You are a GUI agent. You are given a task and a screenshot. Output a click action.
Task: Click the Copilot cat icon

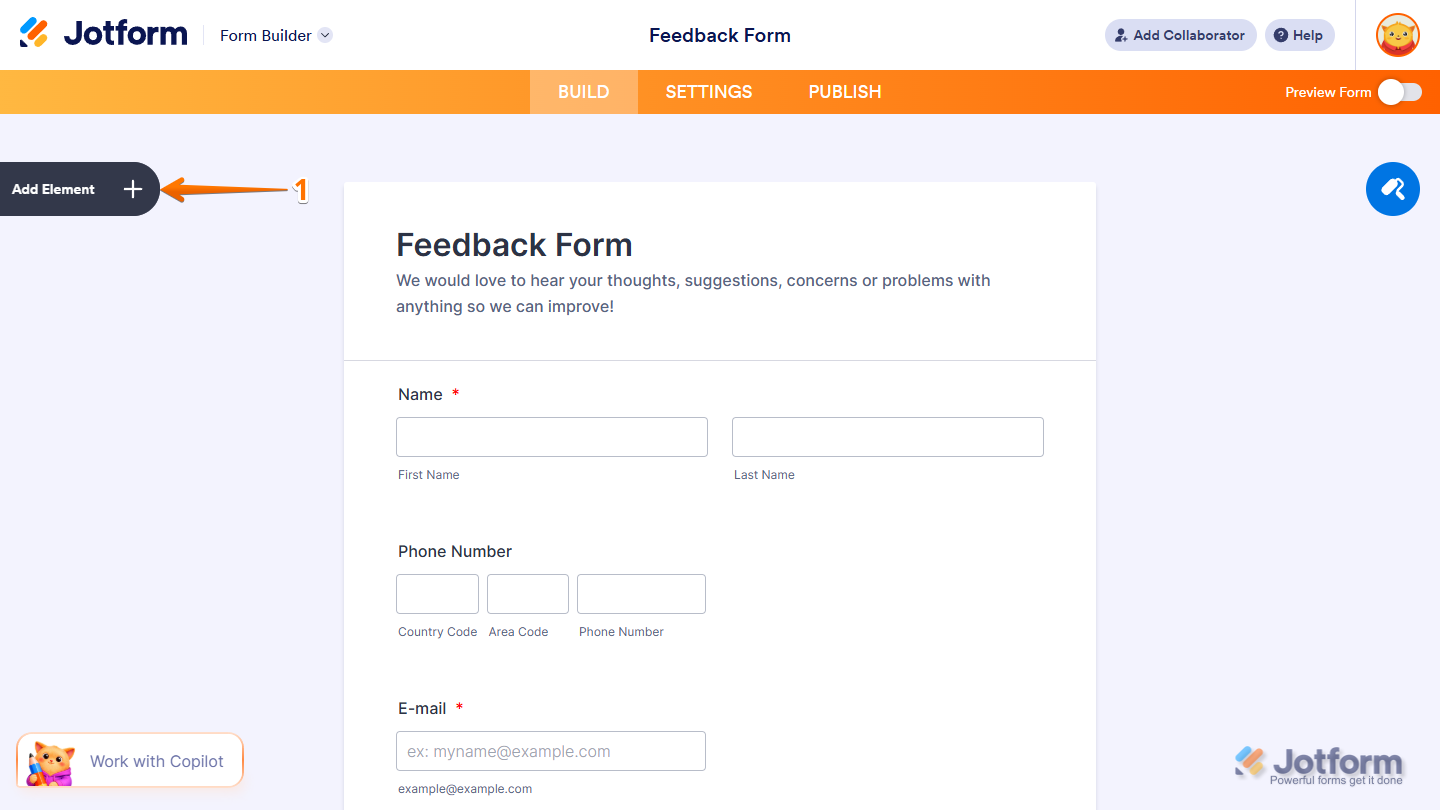(x=48, y=760)
